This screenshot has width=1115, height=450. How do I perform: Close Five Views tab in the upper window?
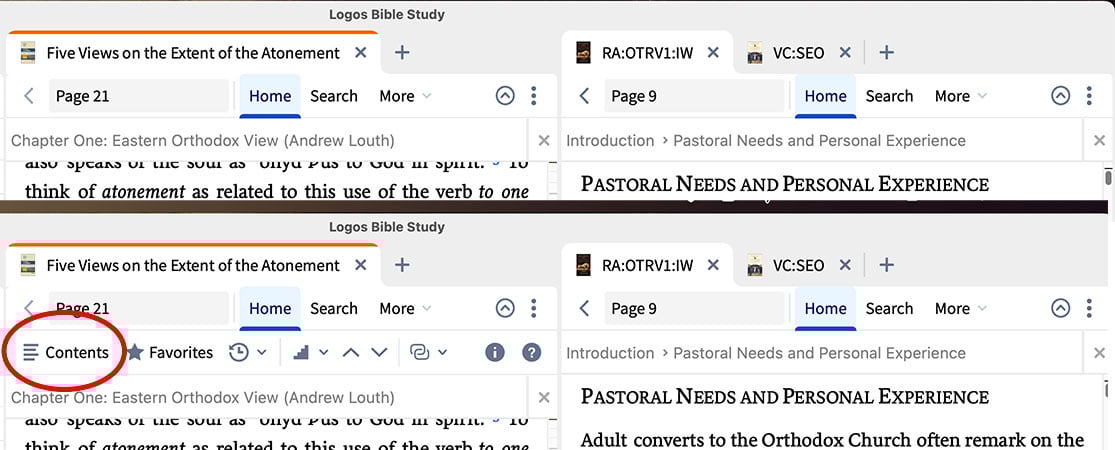point(361,53)
